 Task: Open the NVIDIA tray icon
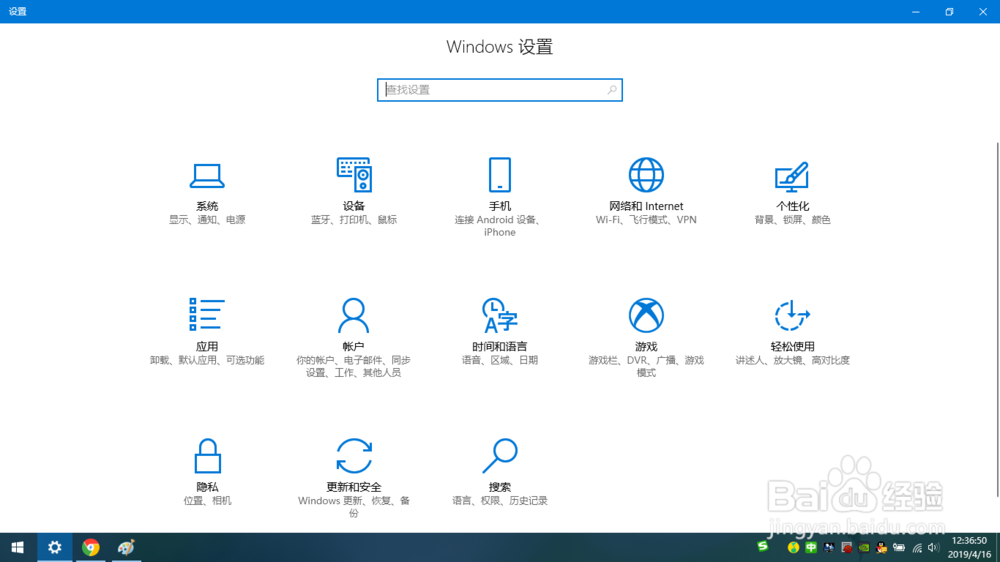tap(864, 547)
